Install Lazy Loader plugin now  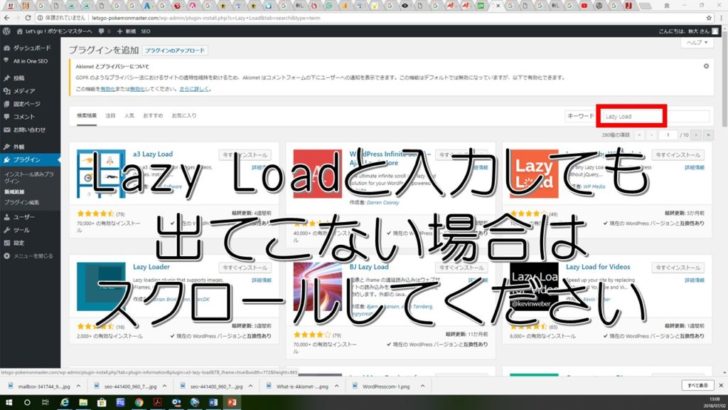[245, 267]
